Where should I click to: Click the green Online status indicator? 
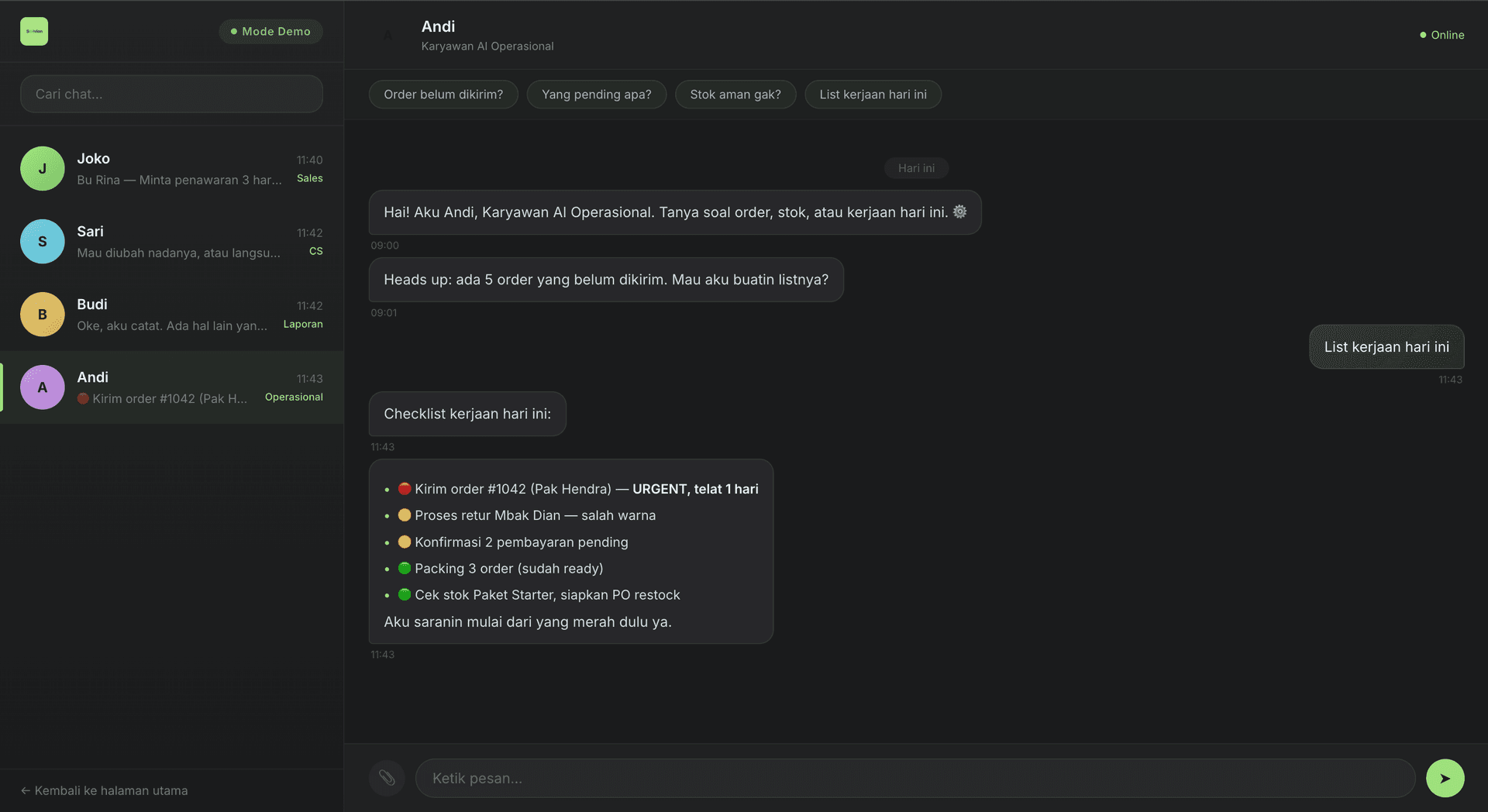point(1422,35)
